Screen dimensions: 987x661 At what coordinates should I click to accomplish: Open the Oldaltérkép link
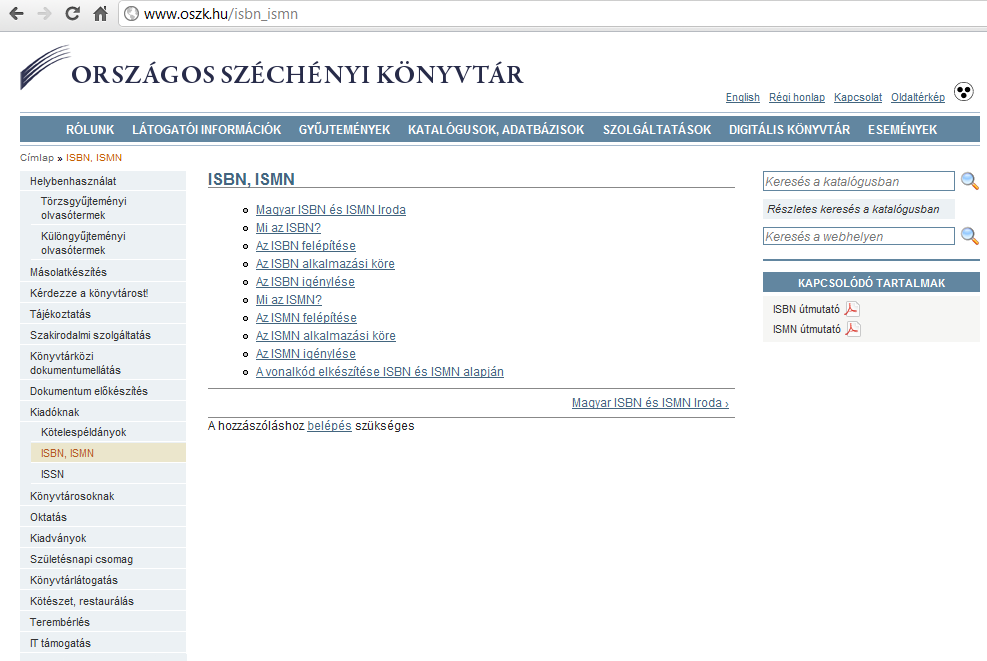pos(918,97)
